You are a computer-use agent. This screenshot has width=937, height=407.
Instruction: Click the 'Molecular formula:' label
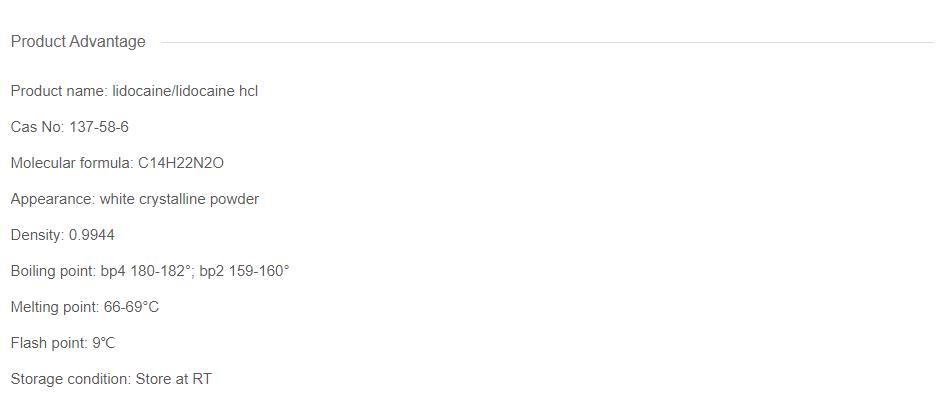point(72,163)
